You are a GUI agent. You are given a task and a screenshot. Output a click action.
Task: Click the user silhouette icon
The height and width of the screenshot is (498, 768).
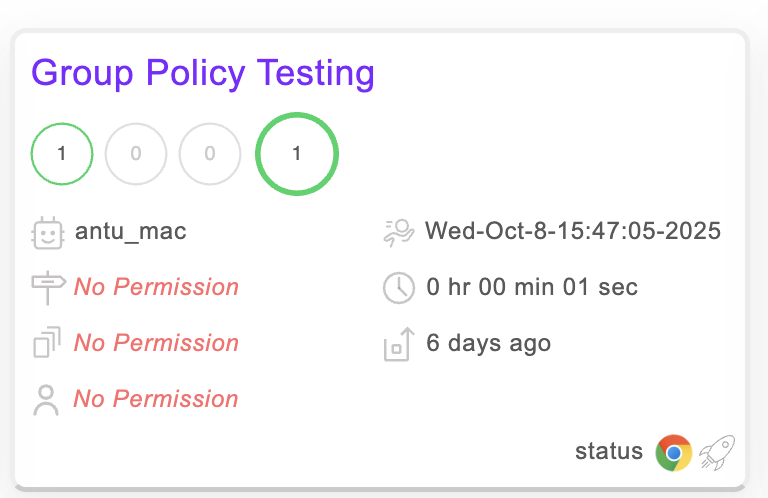[x=47, y=399]
